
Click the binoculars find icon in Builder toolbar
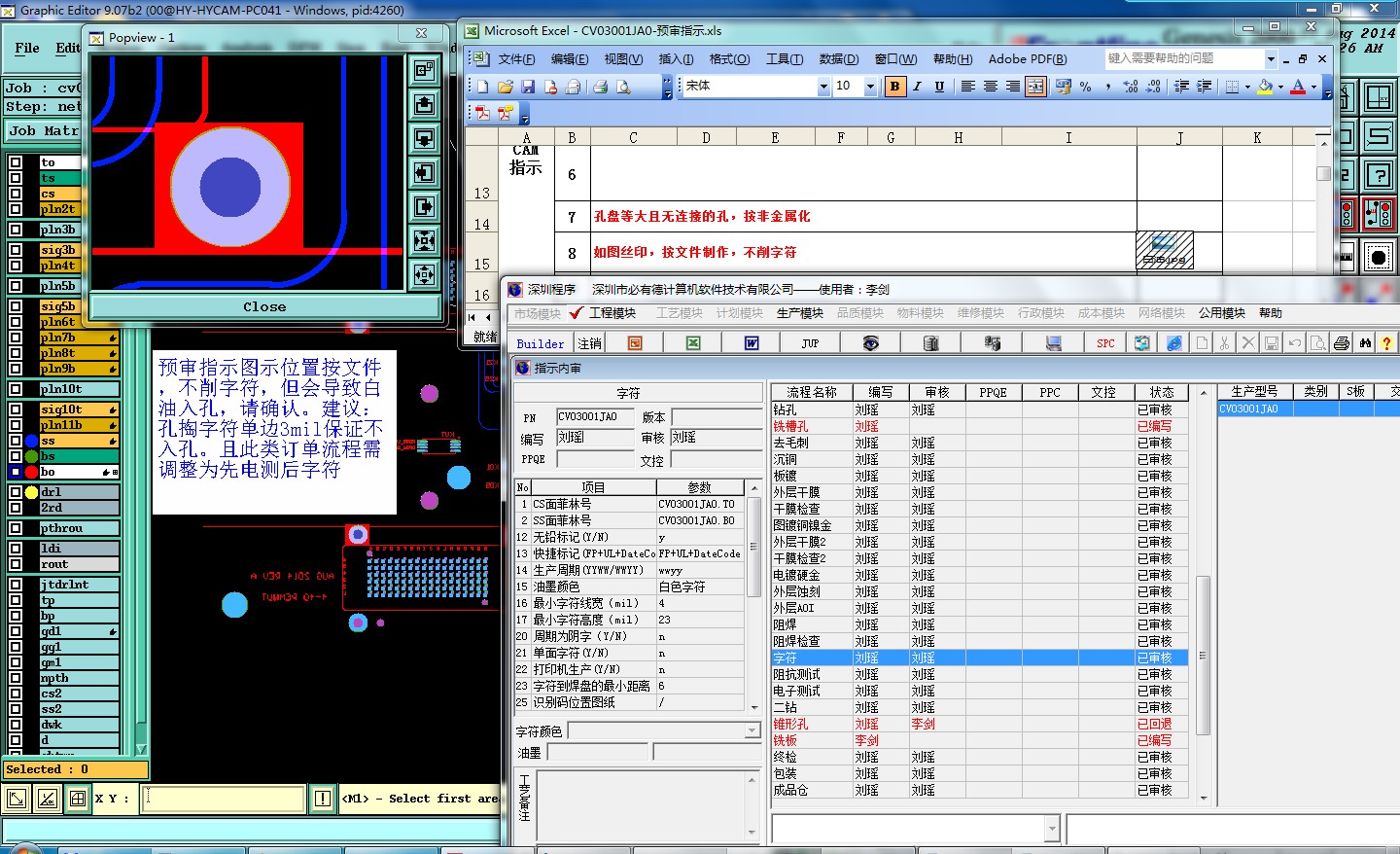[x=1365, y=343]
